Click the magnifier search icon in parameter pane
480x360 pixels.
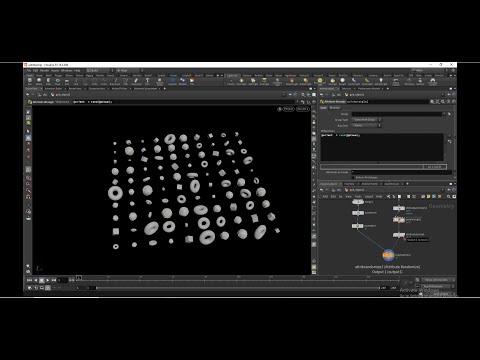click(443, 102)
